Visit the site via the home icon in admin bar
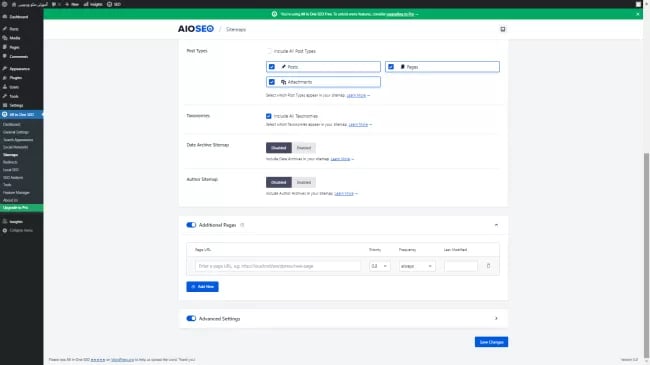 pyautogui.click(x=14, y=4)
